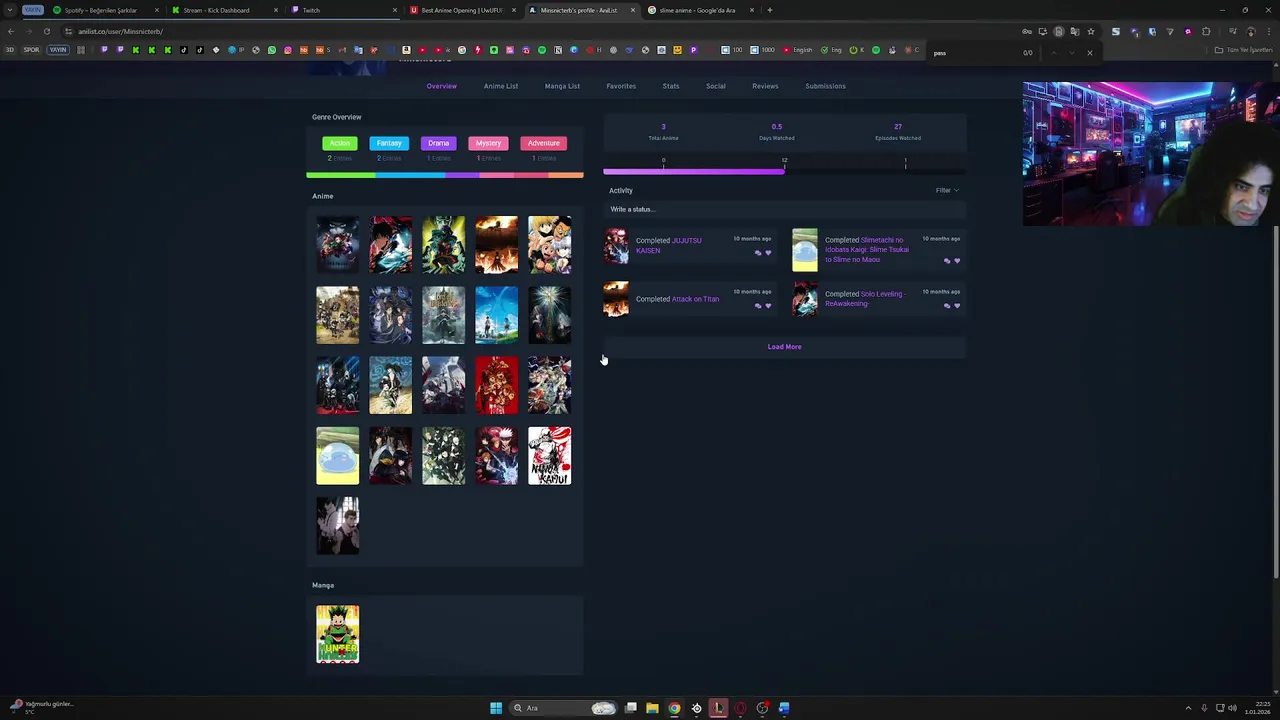Open the volume icon in system tray
1280x720 pixels.
(x=1232, y=708)
